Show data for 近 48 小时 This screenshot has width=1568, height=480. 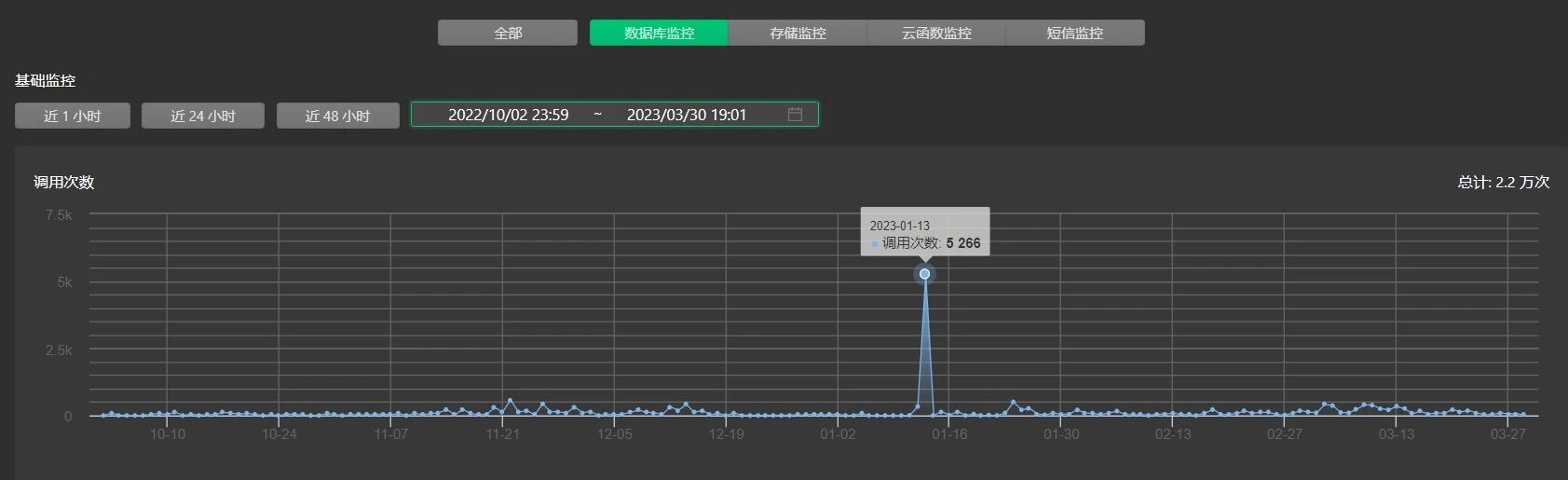(x=338, y=116)
